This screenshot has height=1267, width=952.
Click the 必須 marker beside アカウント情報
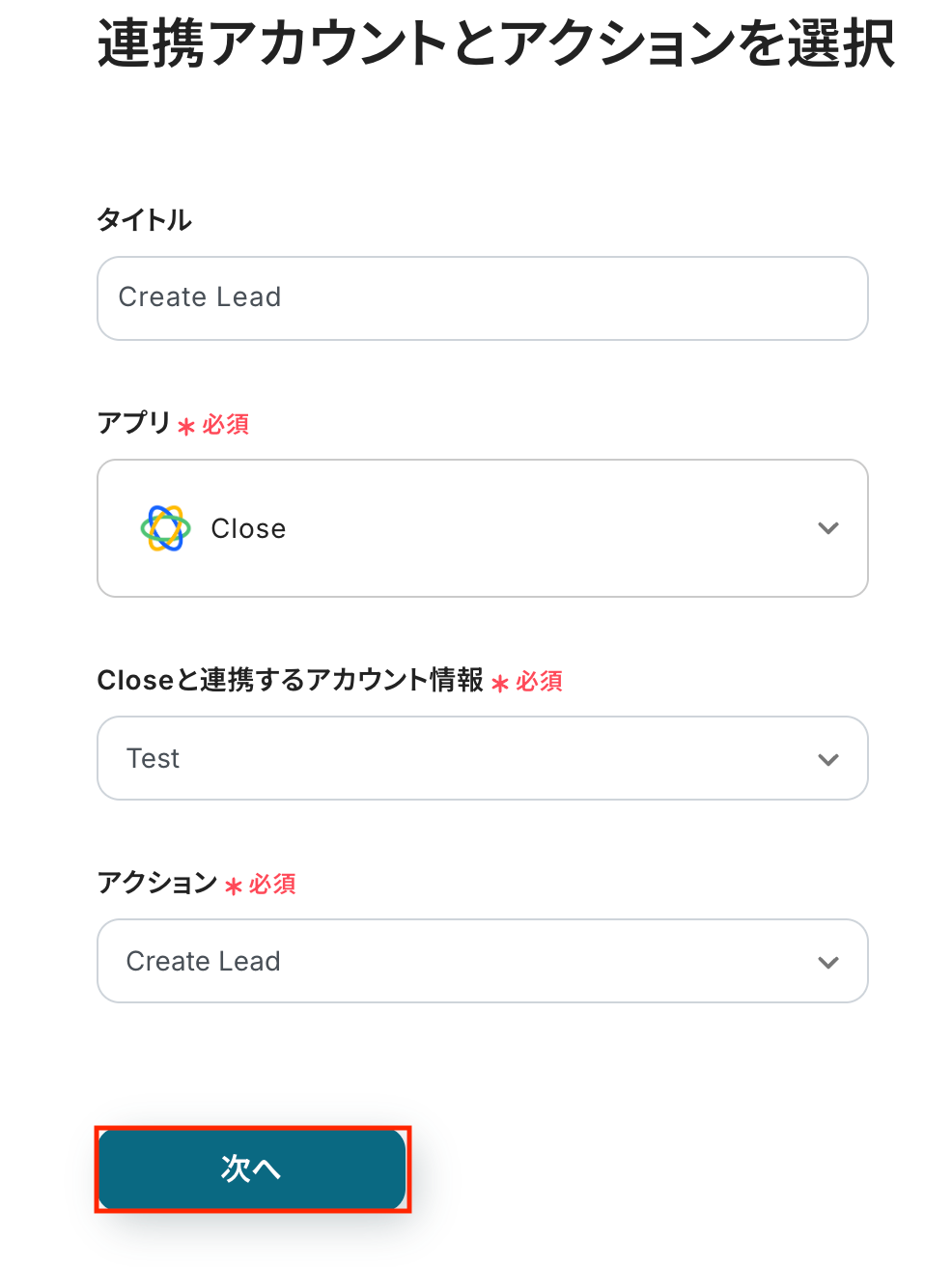point(539,682)
